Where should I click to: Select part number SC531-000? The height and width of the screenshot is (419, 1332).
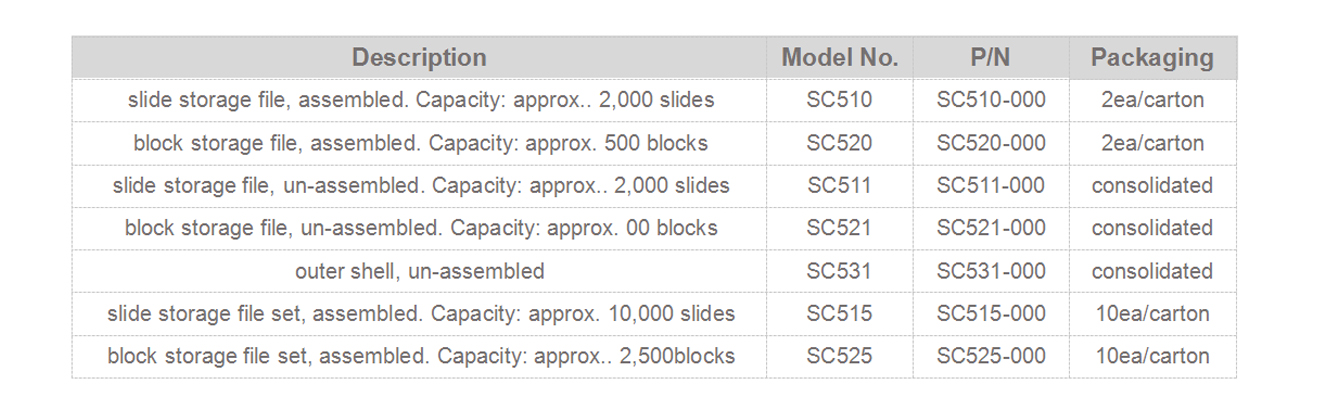pos(990,271)
